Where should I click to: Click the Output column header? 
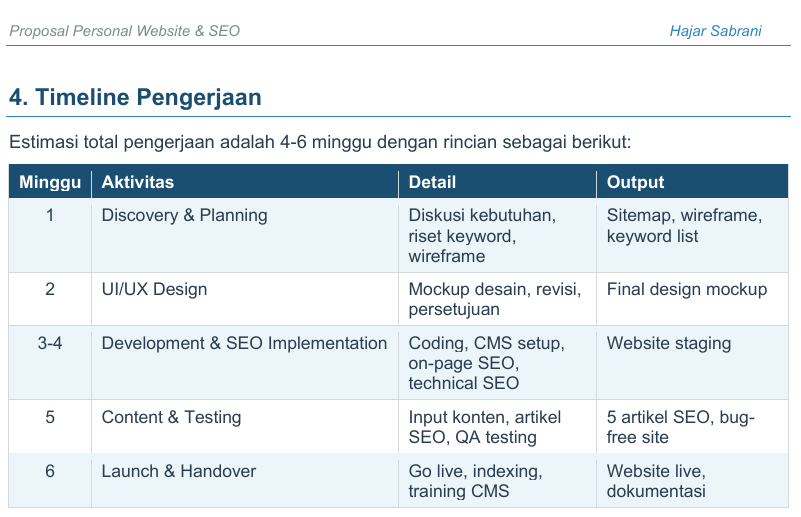[635, 182]
